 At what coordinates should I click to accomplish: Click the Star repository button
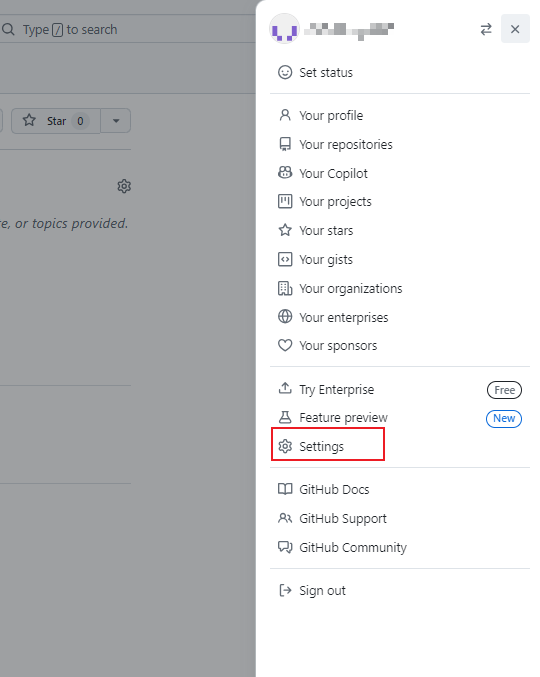[56, 121]
